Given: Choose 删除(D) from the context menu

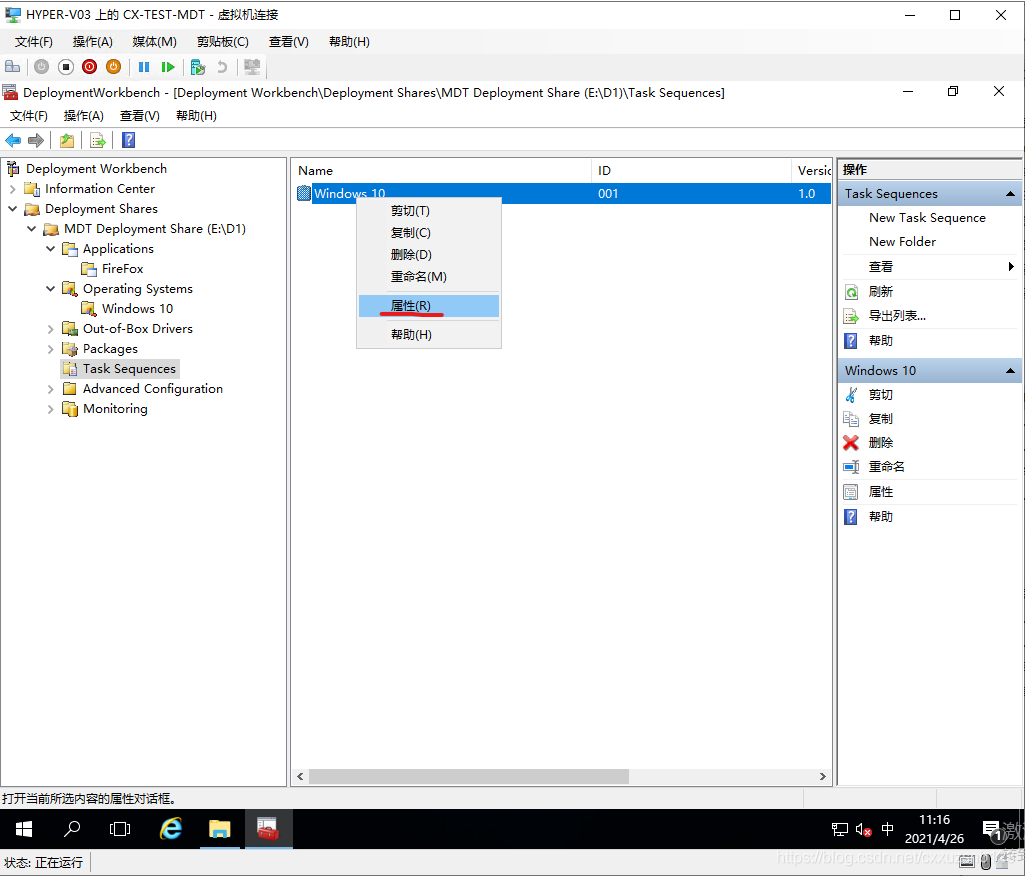Looking at the screenshot, I should (429, 254).
